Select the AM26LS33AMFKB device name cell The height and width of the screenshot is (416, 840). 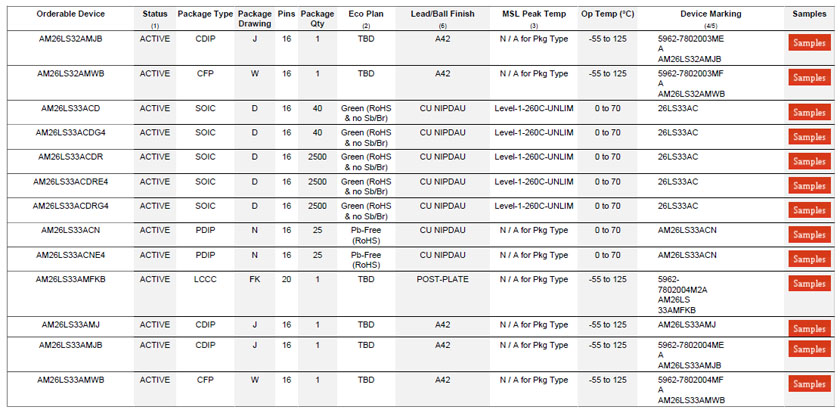(x=71, y=279)
